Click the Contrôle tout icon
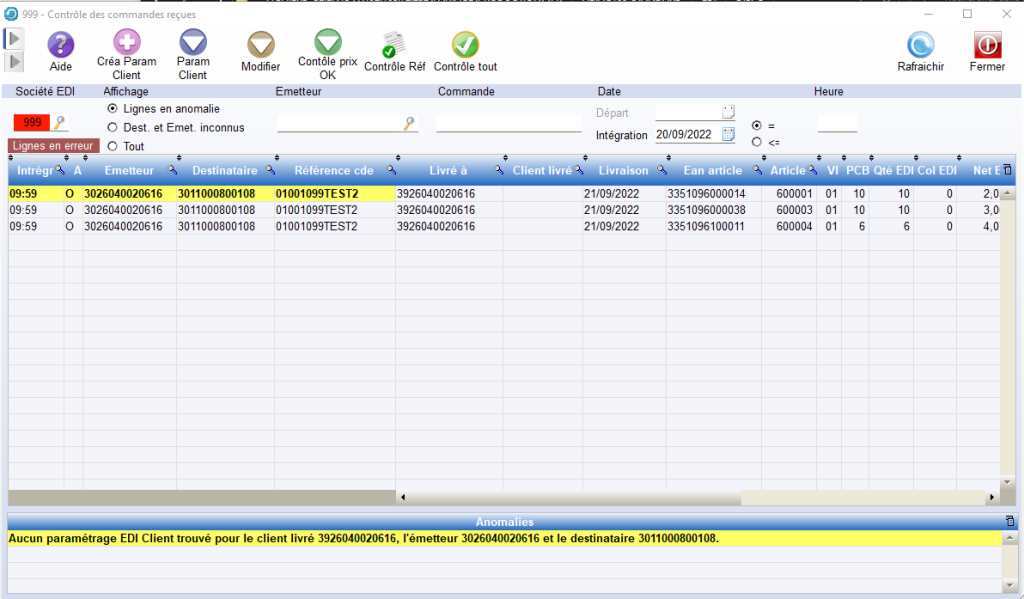This screenshot has height=599, width=1024. 465,46
